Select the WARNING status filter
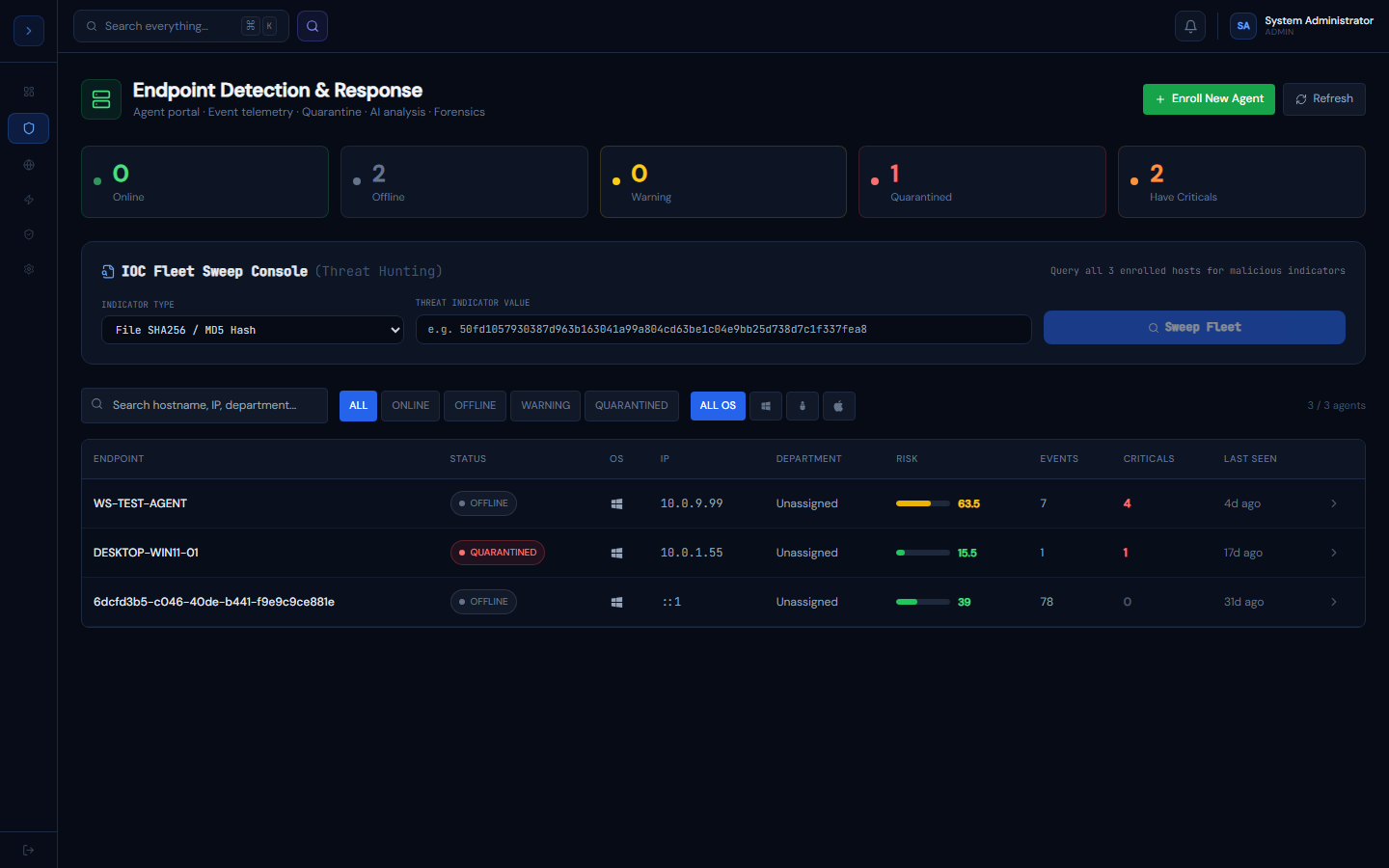The width and height of the screenshot is (1389, 868). pyautogui.click(x=546, y=406)
